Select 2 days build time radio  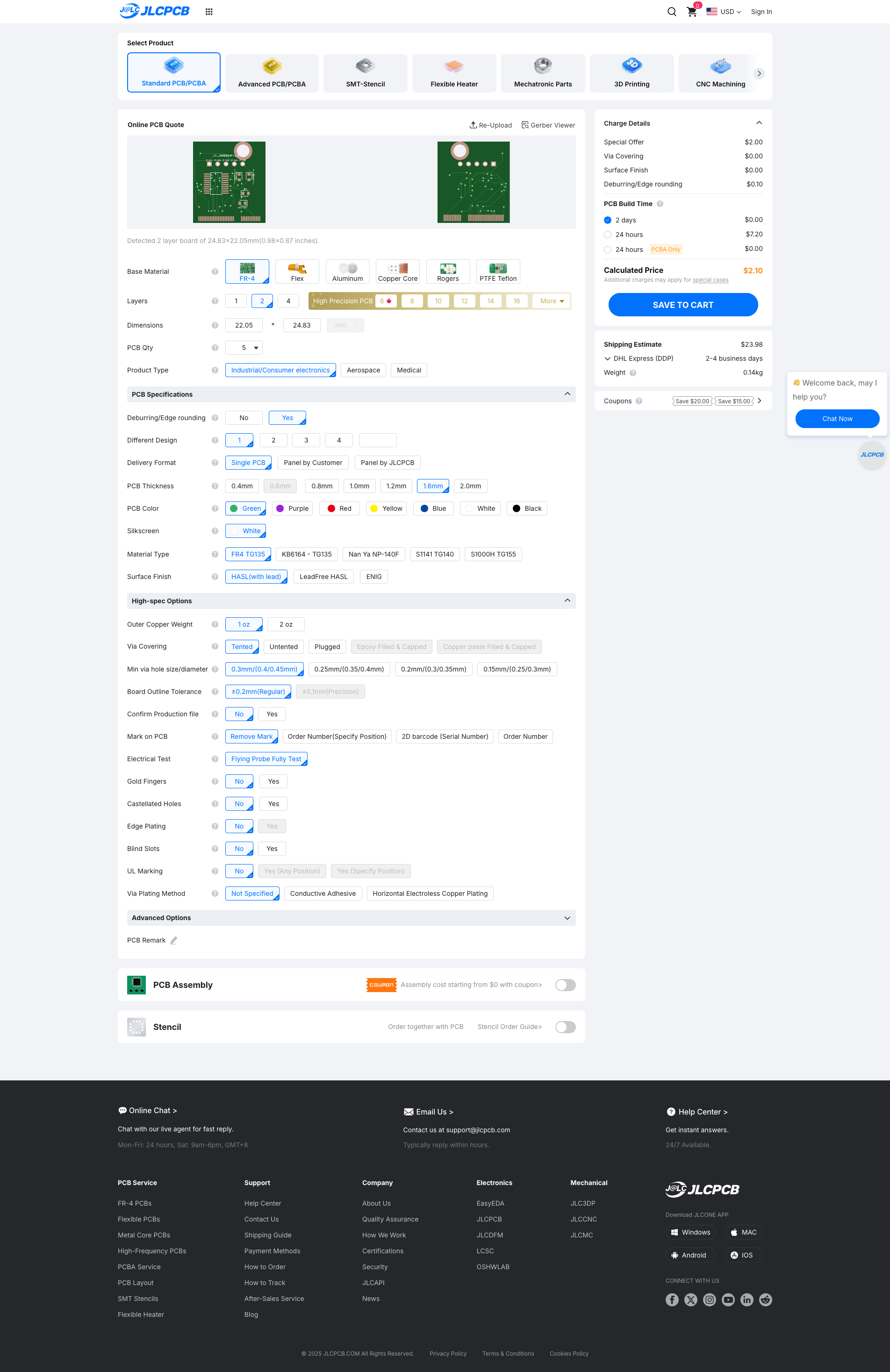[607, 220]
